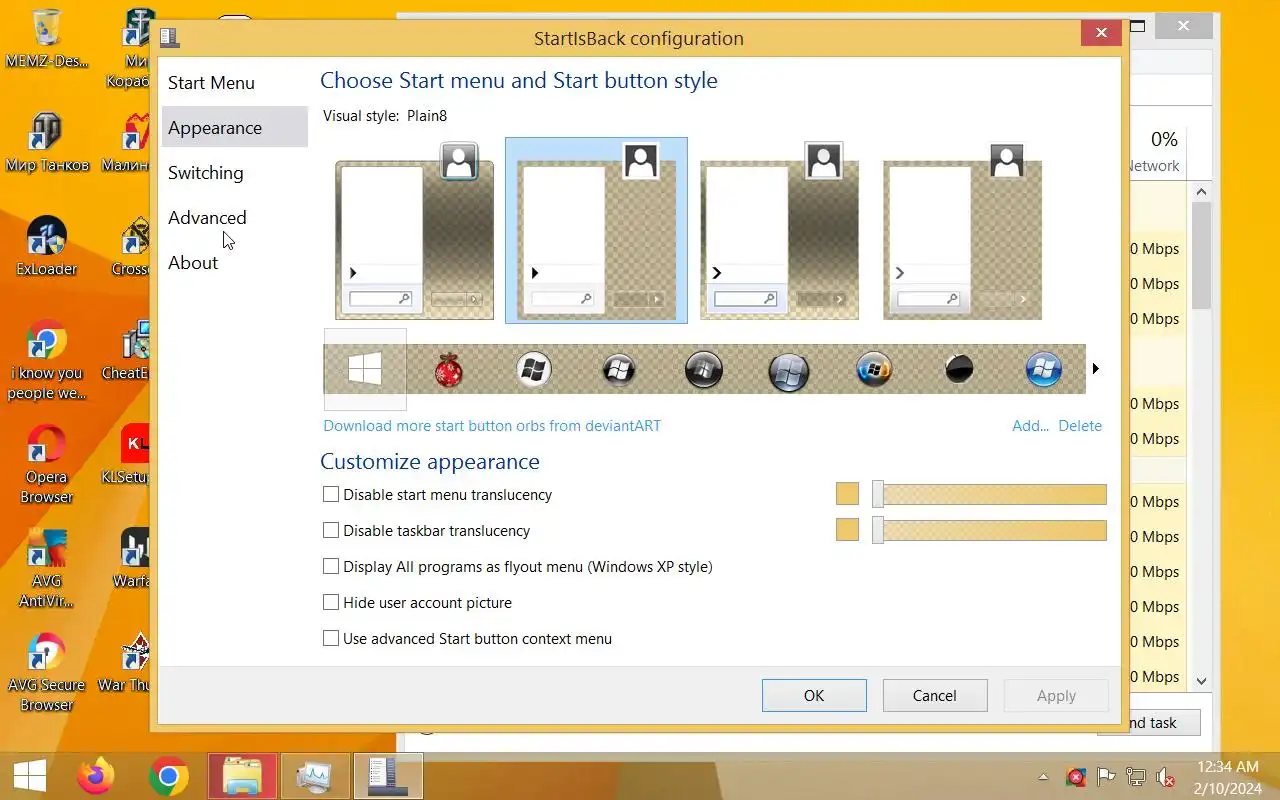Open the network tray icon

point(1136,777)
